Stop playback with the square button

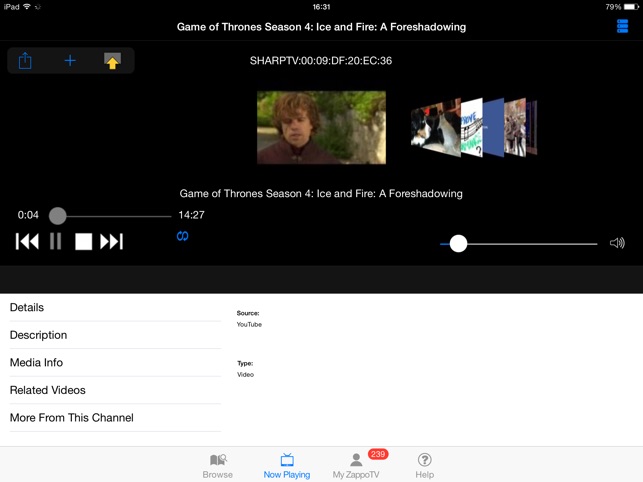pos(83,241)
